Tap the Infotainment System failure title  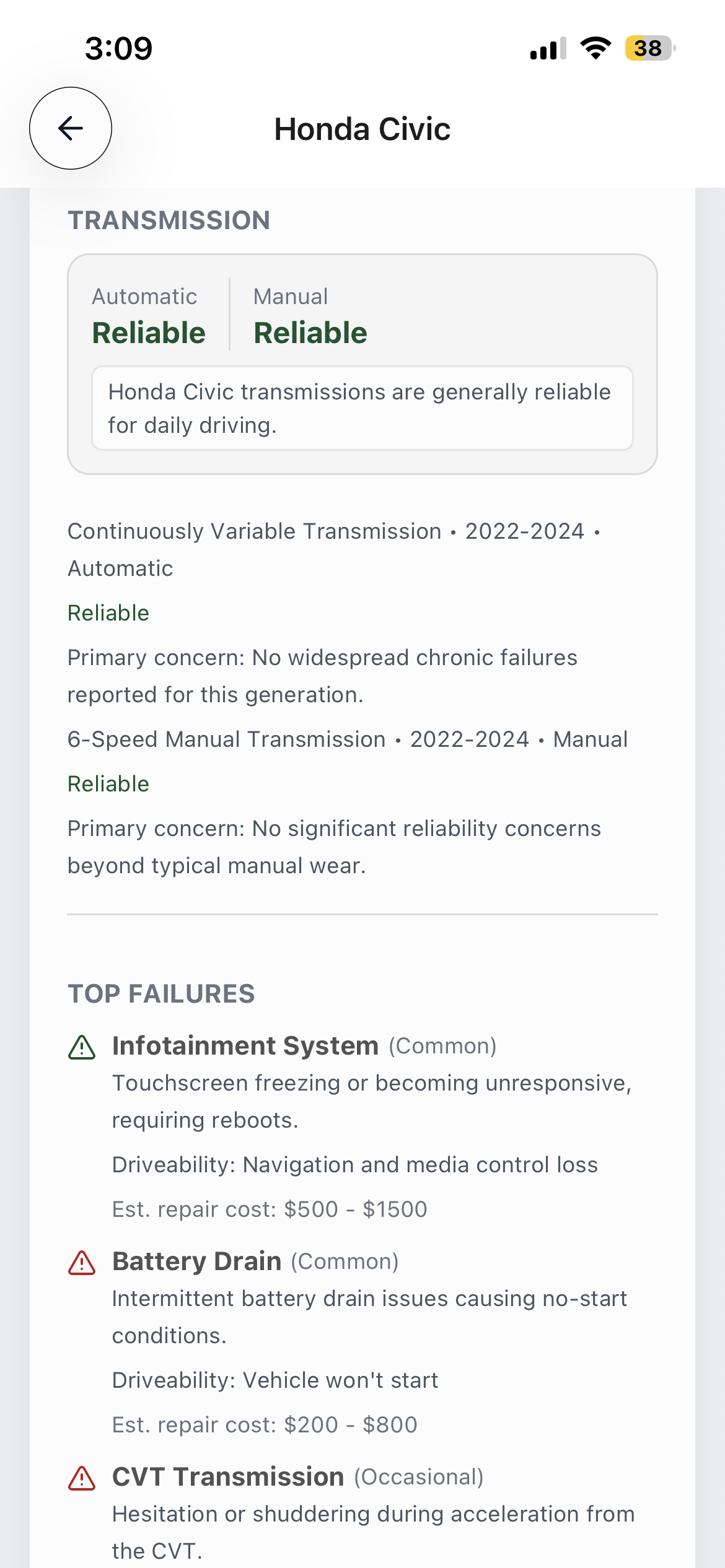[245, 1046]
